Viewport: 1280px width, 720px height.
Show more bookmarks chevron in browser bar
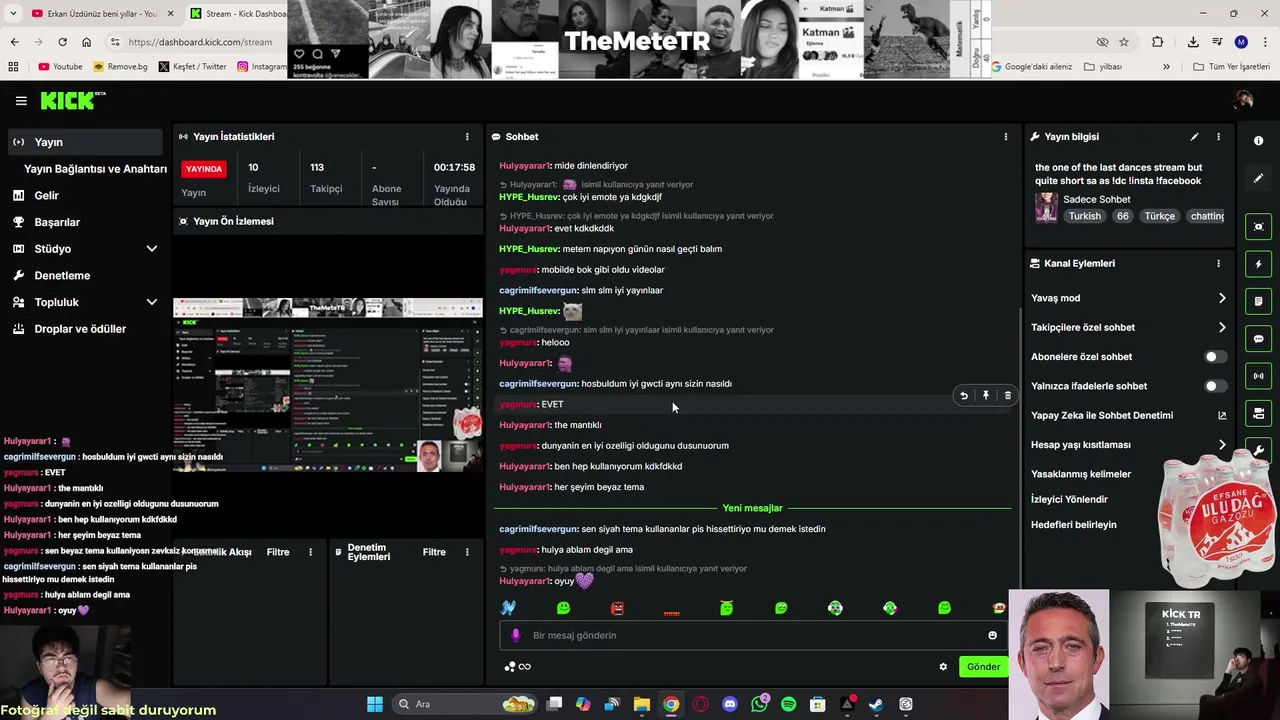1166,67
